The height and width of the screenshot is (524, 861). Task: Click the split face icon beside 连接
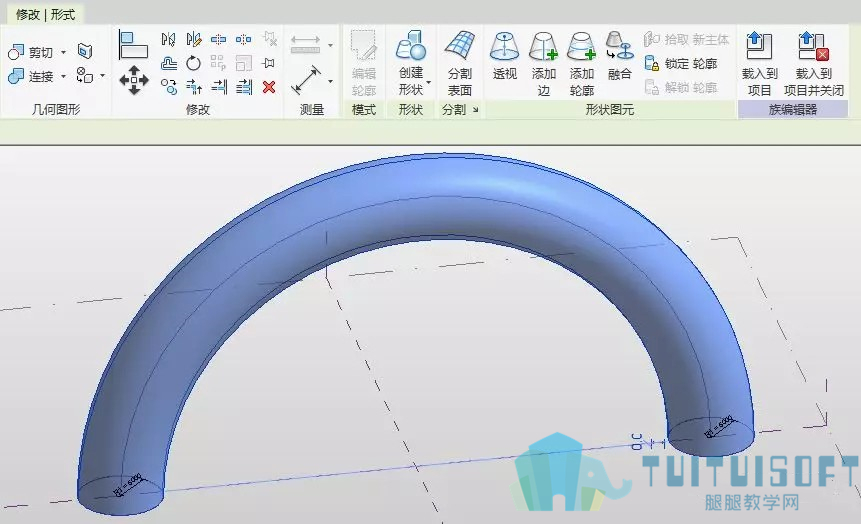click(x=84, y=75)
